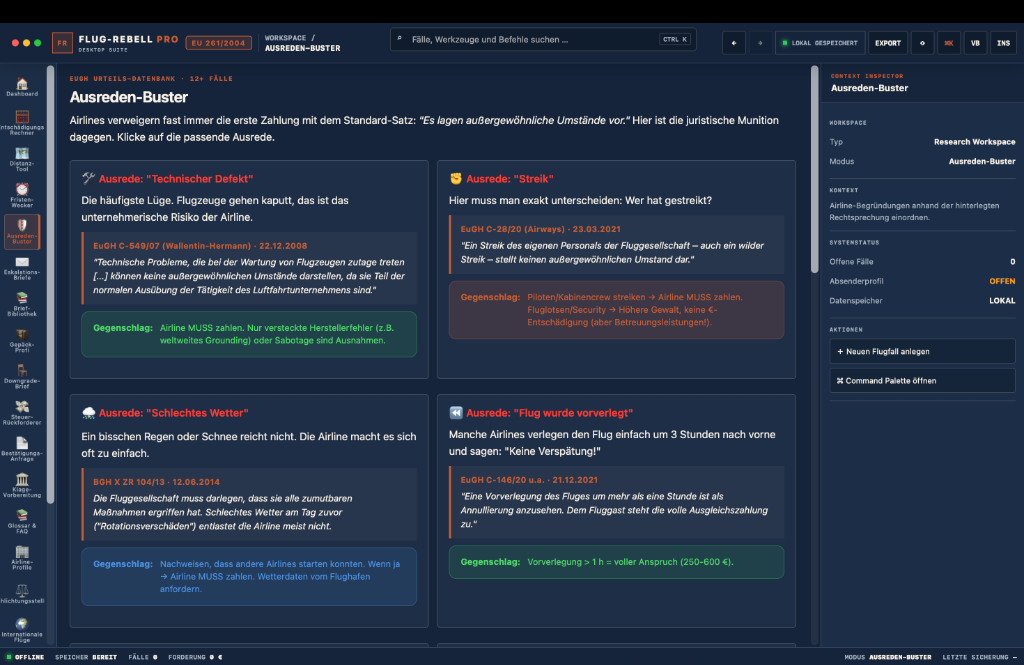Select the Airline-Profile sidebar item
Viewport: 1024px width, 665px height.
click(22, 558)
